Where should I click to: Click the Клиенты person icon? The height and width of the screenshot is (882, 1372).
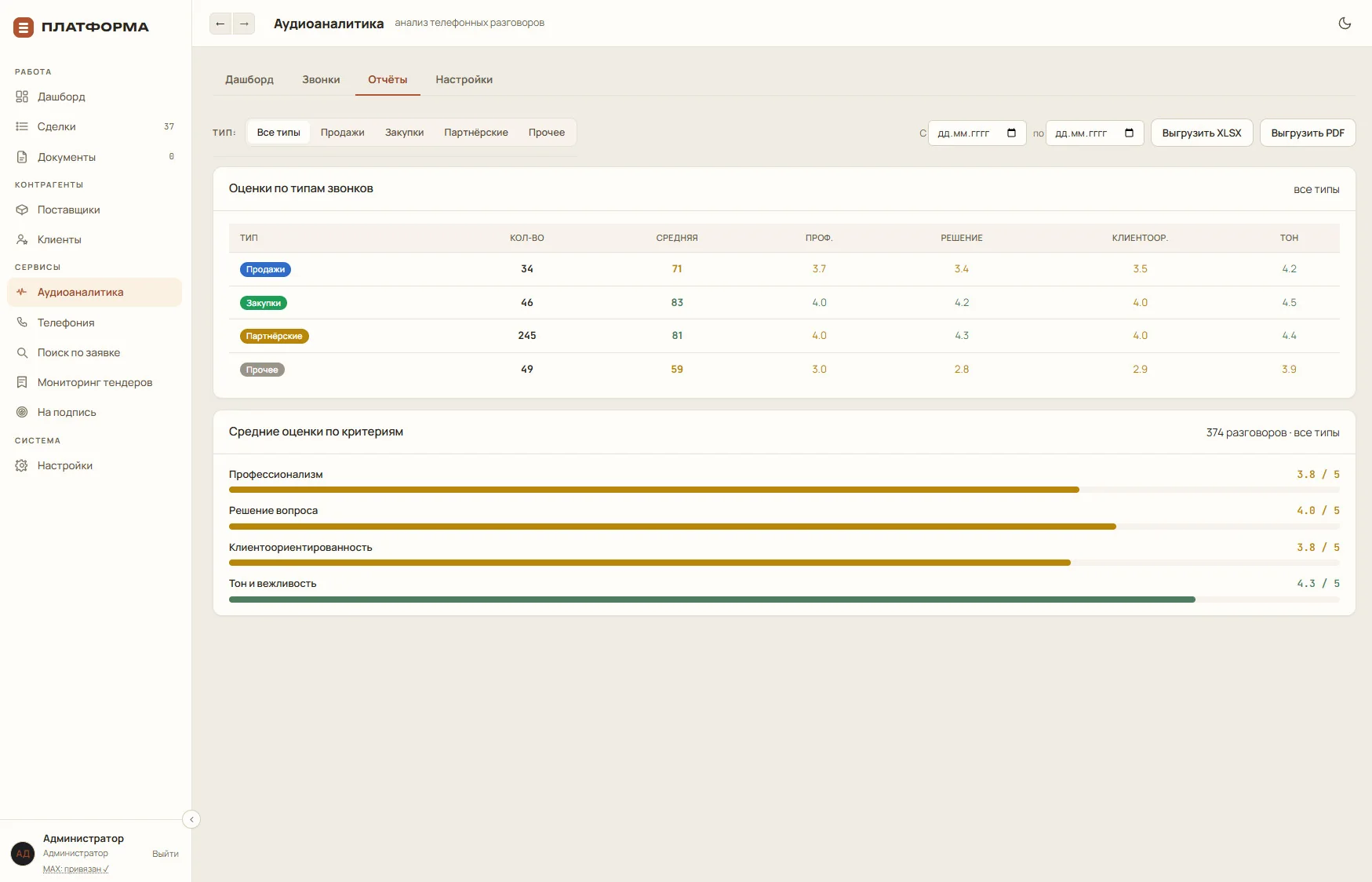point(22,239)
